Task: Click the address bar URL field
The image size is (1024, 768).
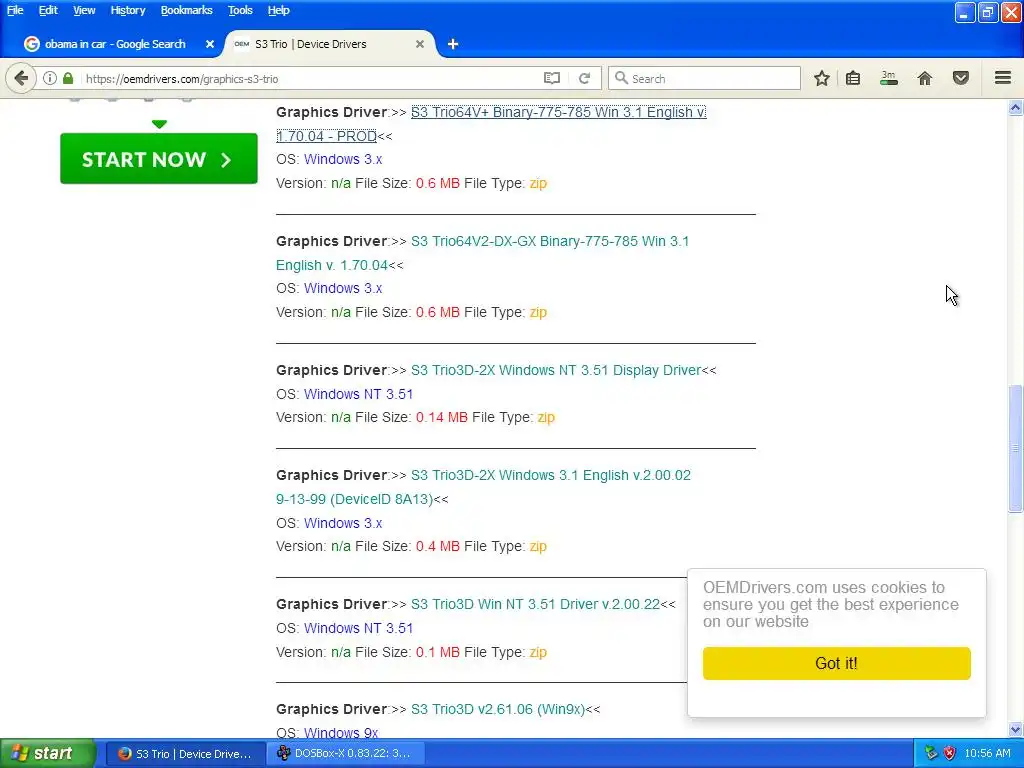Action: point(310,78)
